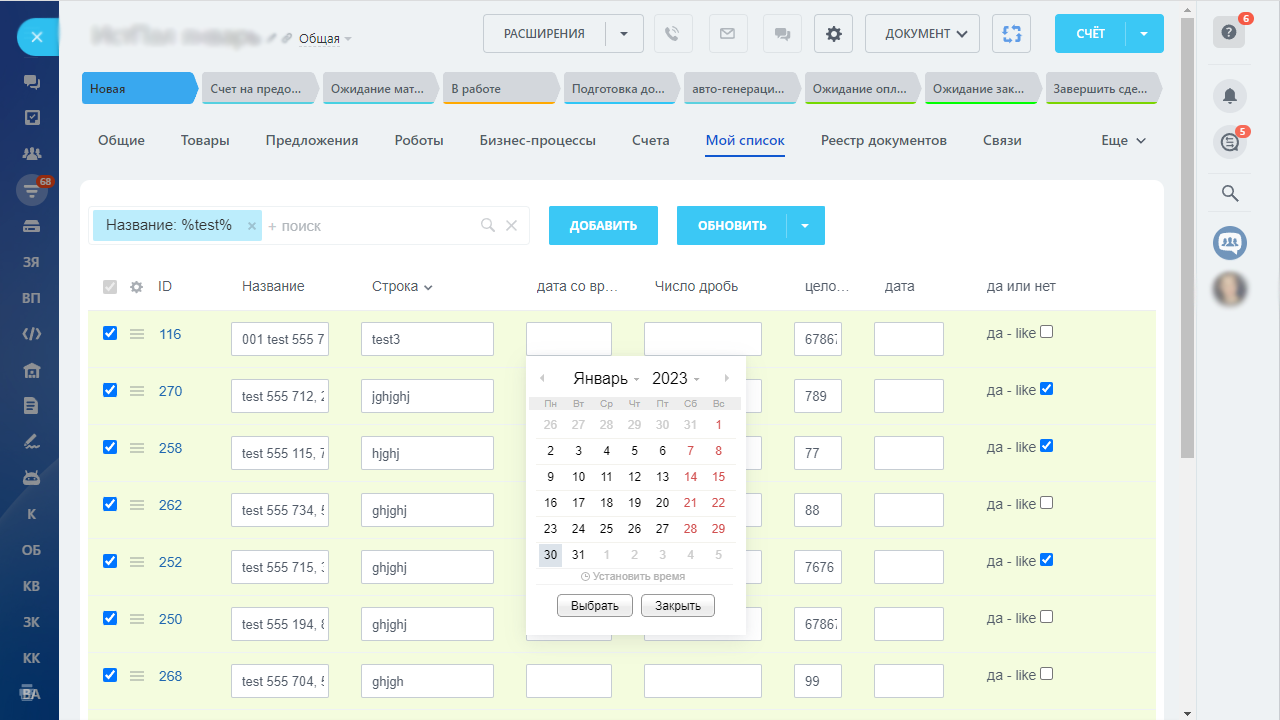Viewport: 1280px width, 720px height.
Task: Uncheck 'да - like' checkbox for row 270
Action: click(1046, 389)
